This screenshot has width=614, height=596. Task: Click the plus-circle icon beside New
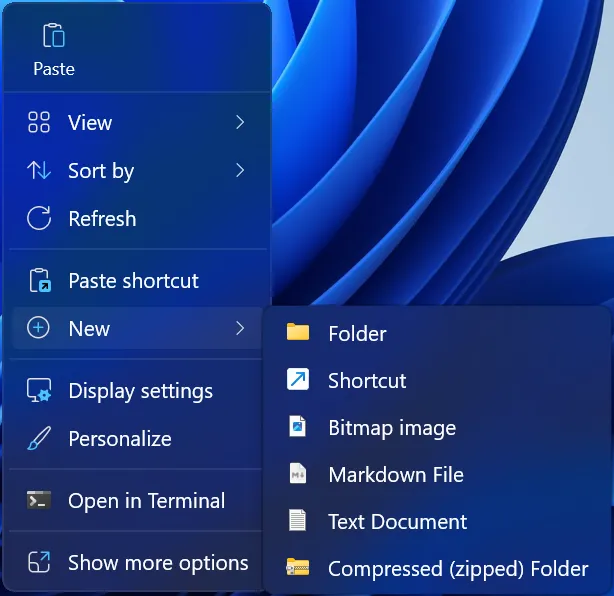pos(39,329)
